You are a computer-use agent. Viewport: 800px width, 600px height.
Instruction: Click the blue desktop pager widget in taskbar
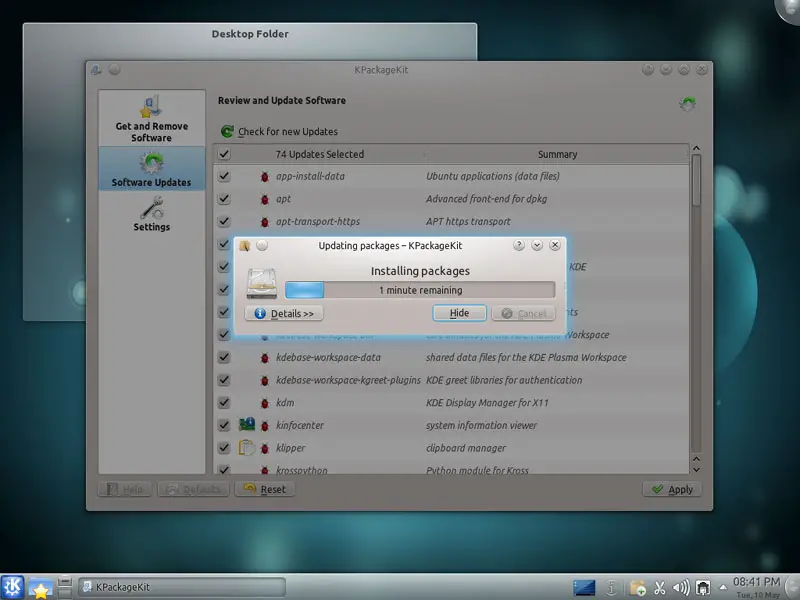pyautogui.click(x=584, y=588)
